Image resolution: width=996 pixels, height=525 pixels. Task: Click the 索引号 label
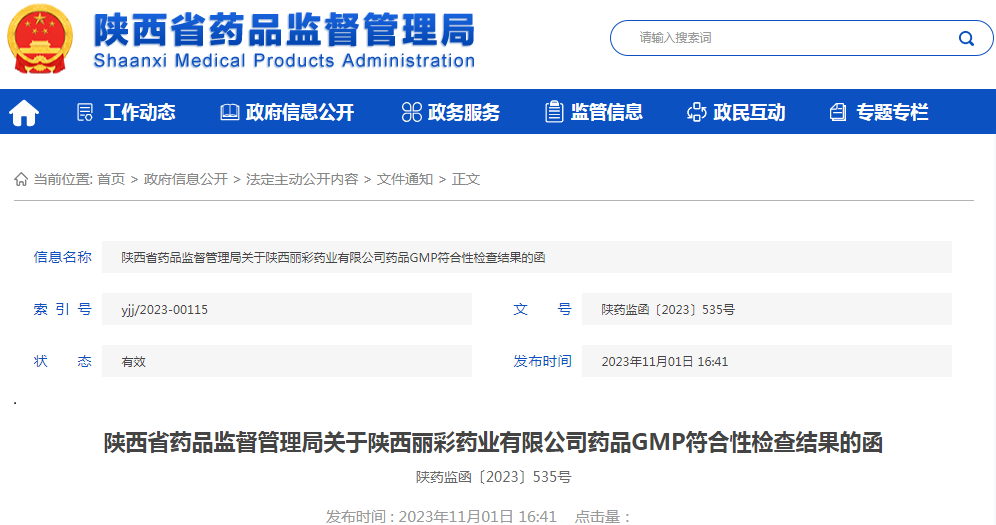pos(62,309)
